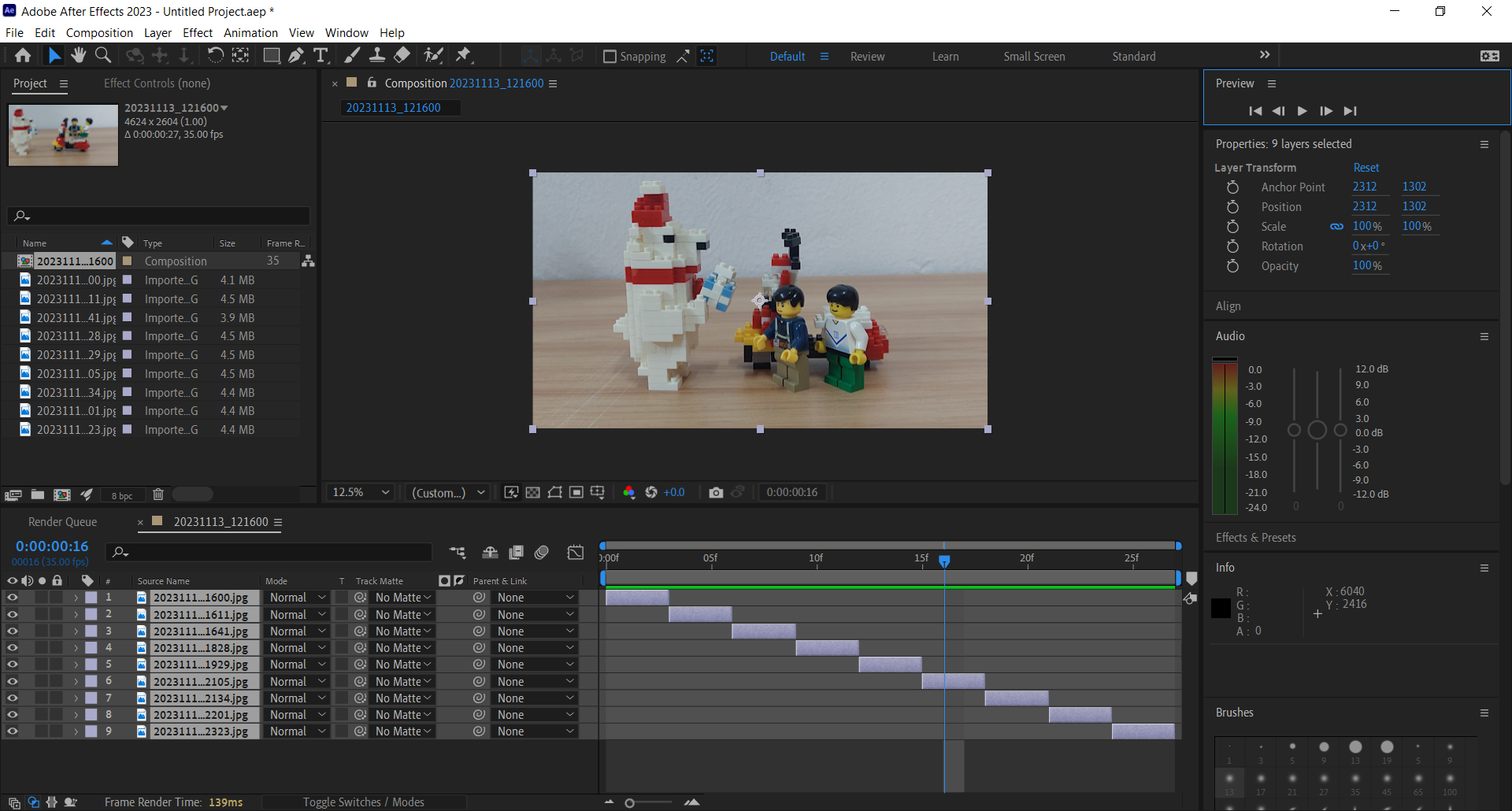Switch to the Review workspace
Viewport: 1512px width, 811px height.
coord(867,57)
